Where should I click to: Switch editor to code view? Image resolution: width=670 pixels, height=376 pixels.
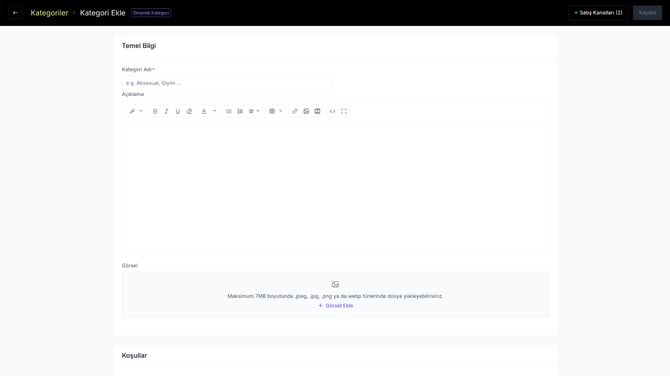[332, 111]
